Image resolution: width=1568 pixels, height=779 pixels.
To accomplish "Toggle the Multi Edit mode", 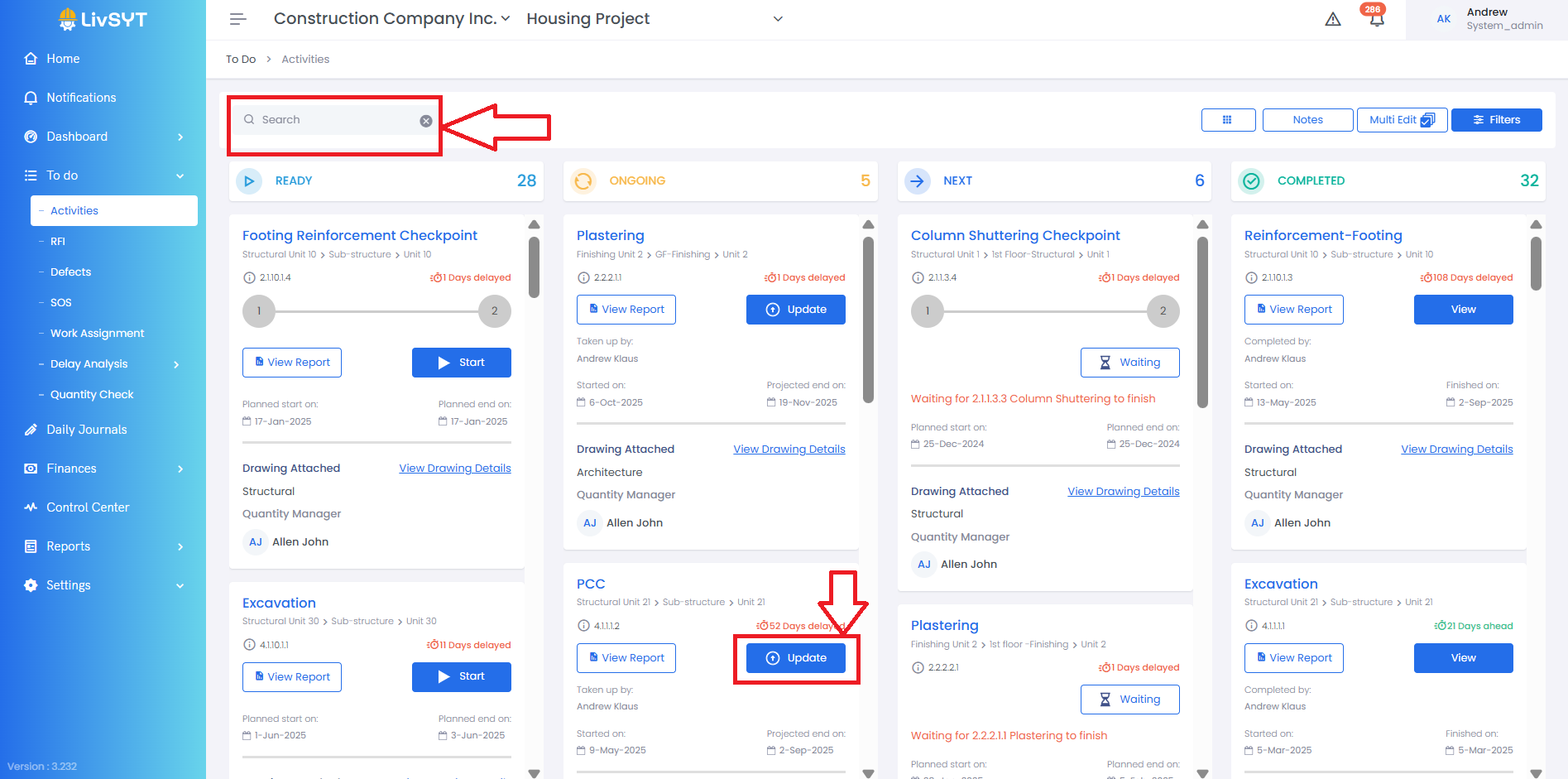I will 1402,120.
